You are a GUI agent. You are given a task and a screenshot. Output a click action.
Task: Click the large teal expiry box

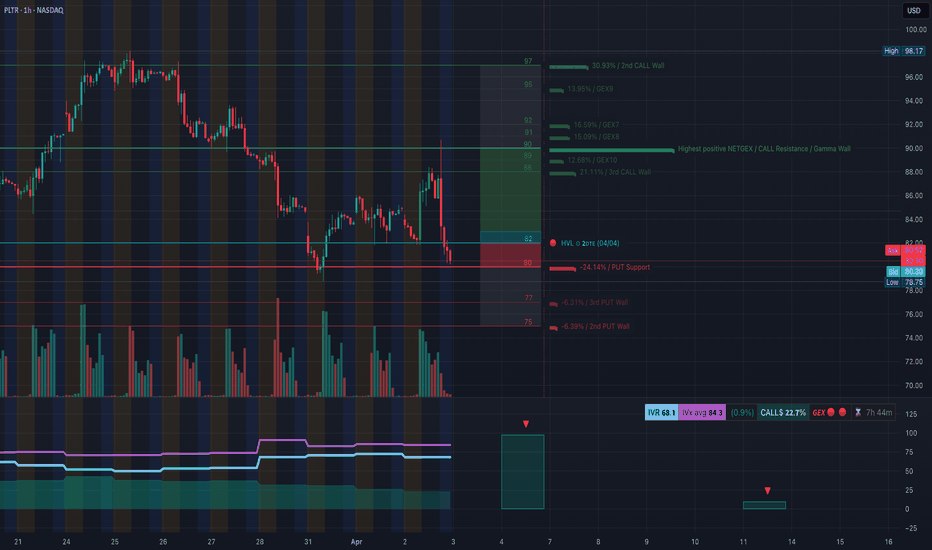coord(522,472)
